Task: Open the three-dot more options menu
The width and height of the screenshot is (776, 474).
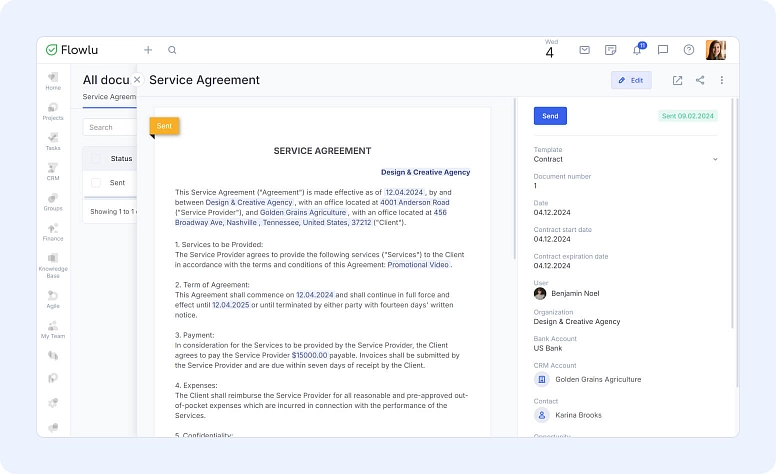Action: coord(722,80)
